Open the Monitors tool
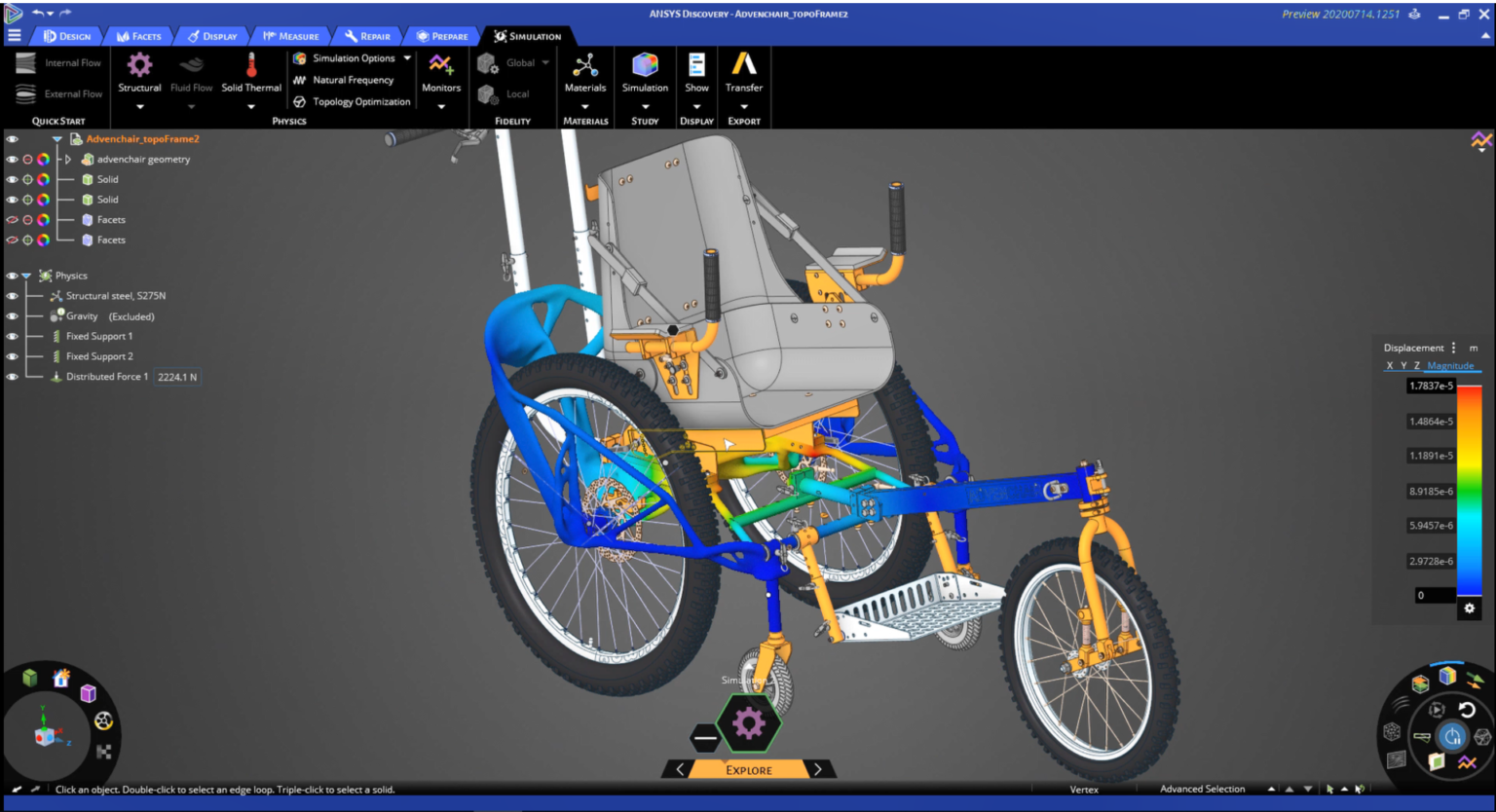 pos(441,66)
